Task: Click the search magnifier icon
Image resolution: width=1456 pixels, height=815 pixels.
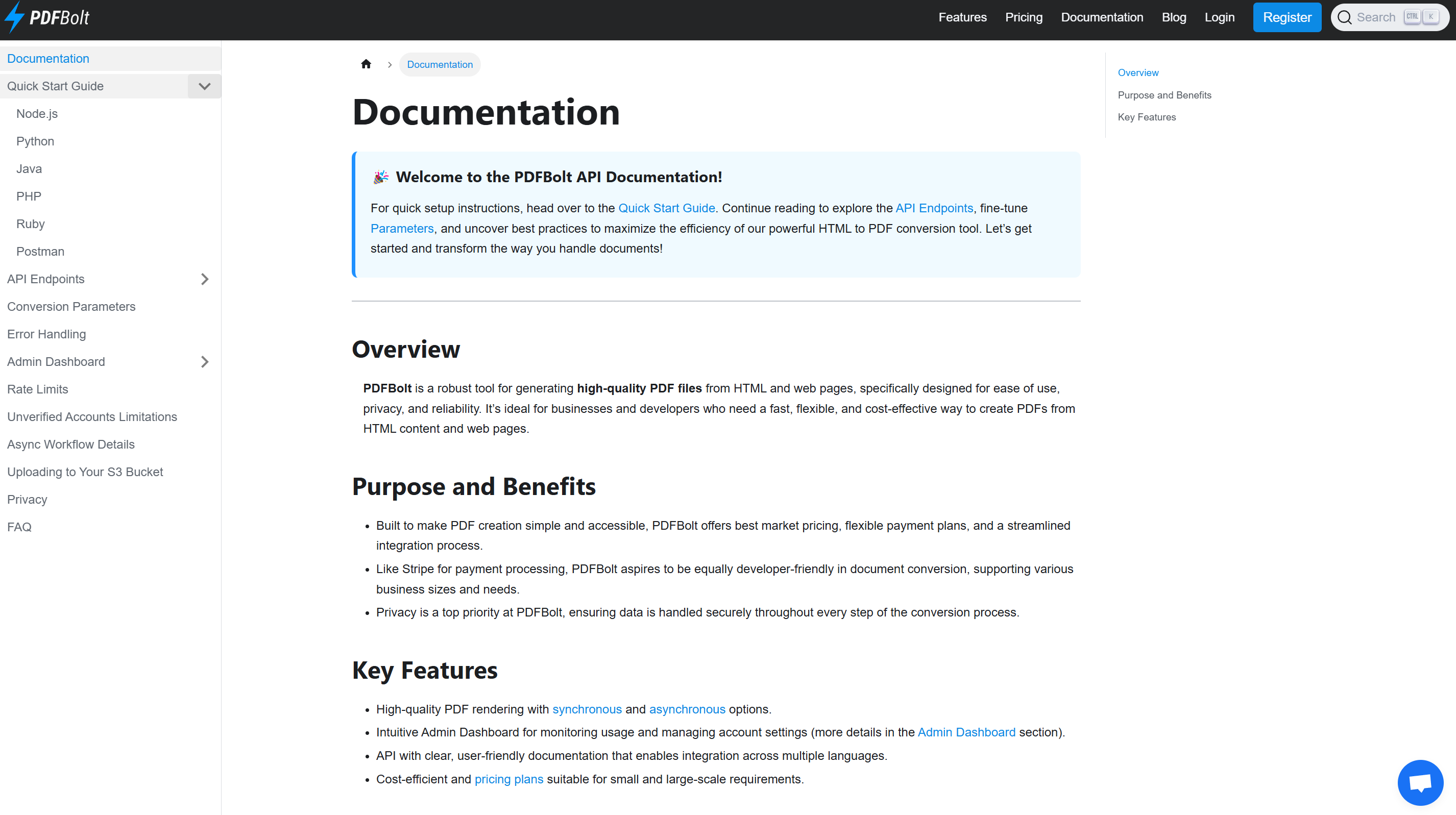Action: pos(1345,17)
